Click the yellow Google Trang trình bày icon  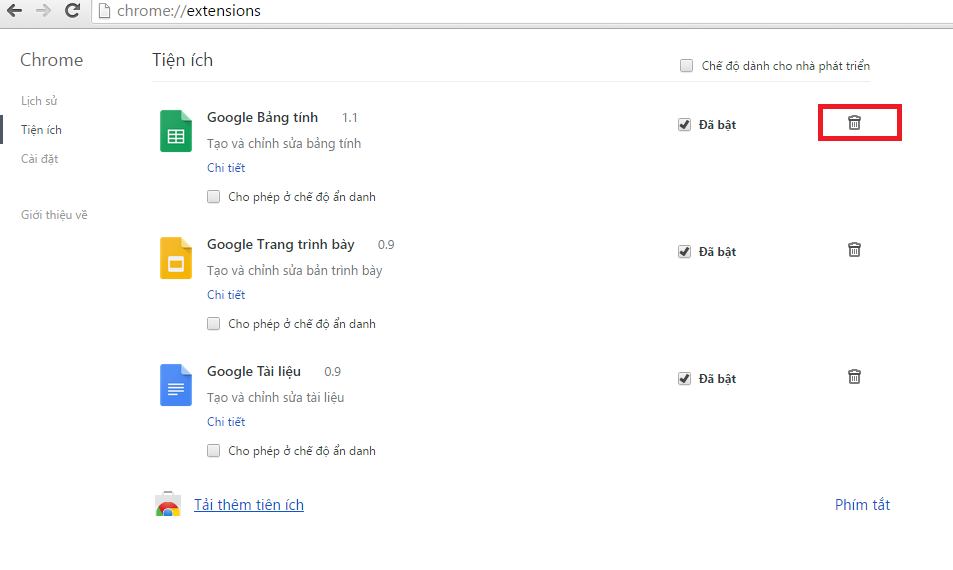coord(176,258)
